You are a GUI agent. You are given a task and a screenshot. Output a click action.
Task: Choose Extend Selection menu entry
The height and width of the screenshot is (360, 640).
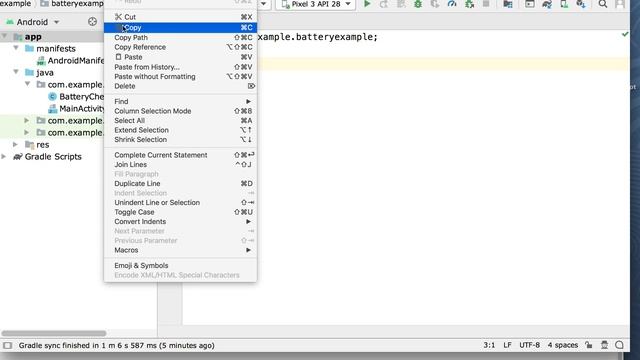tap(180, 130)
